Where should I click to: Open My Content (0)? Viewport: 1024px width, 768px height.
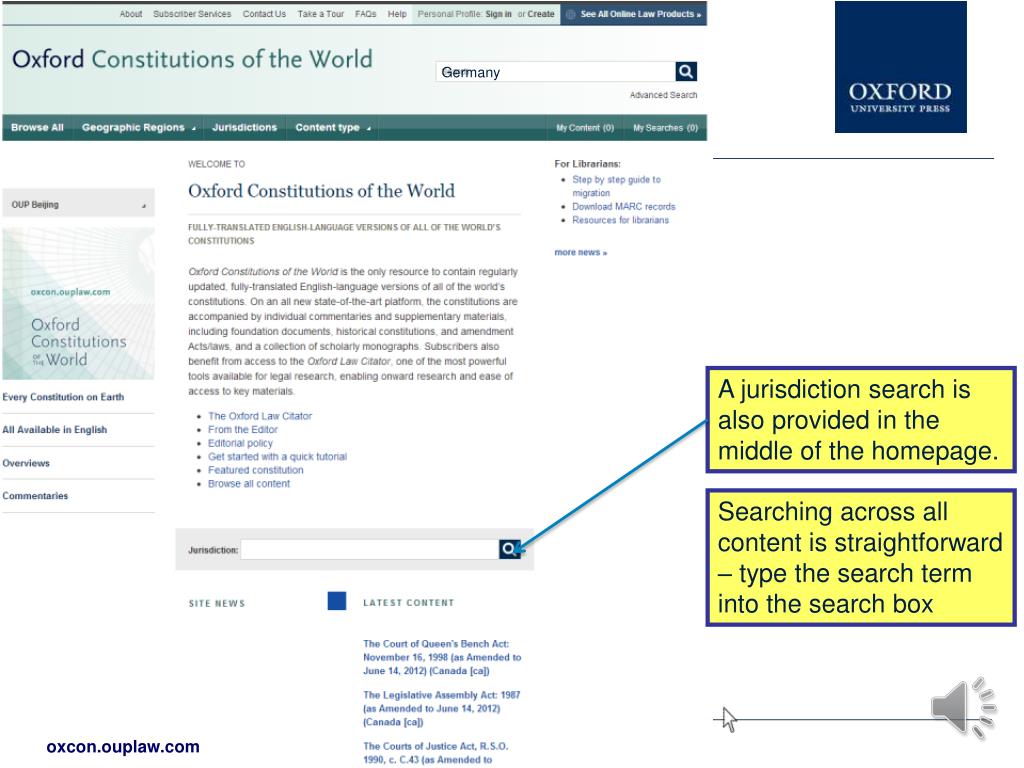[x=585, y=128]
